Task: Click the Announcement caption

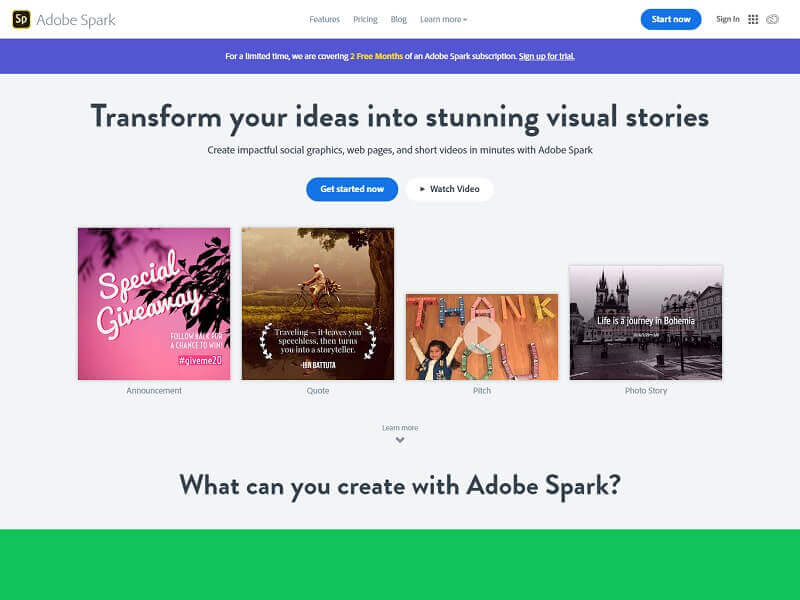Action: point(154,390)
